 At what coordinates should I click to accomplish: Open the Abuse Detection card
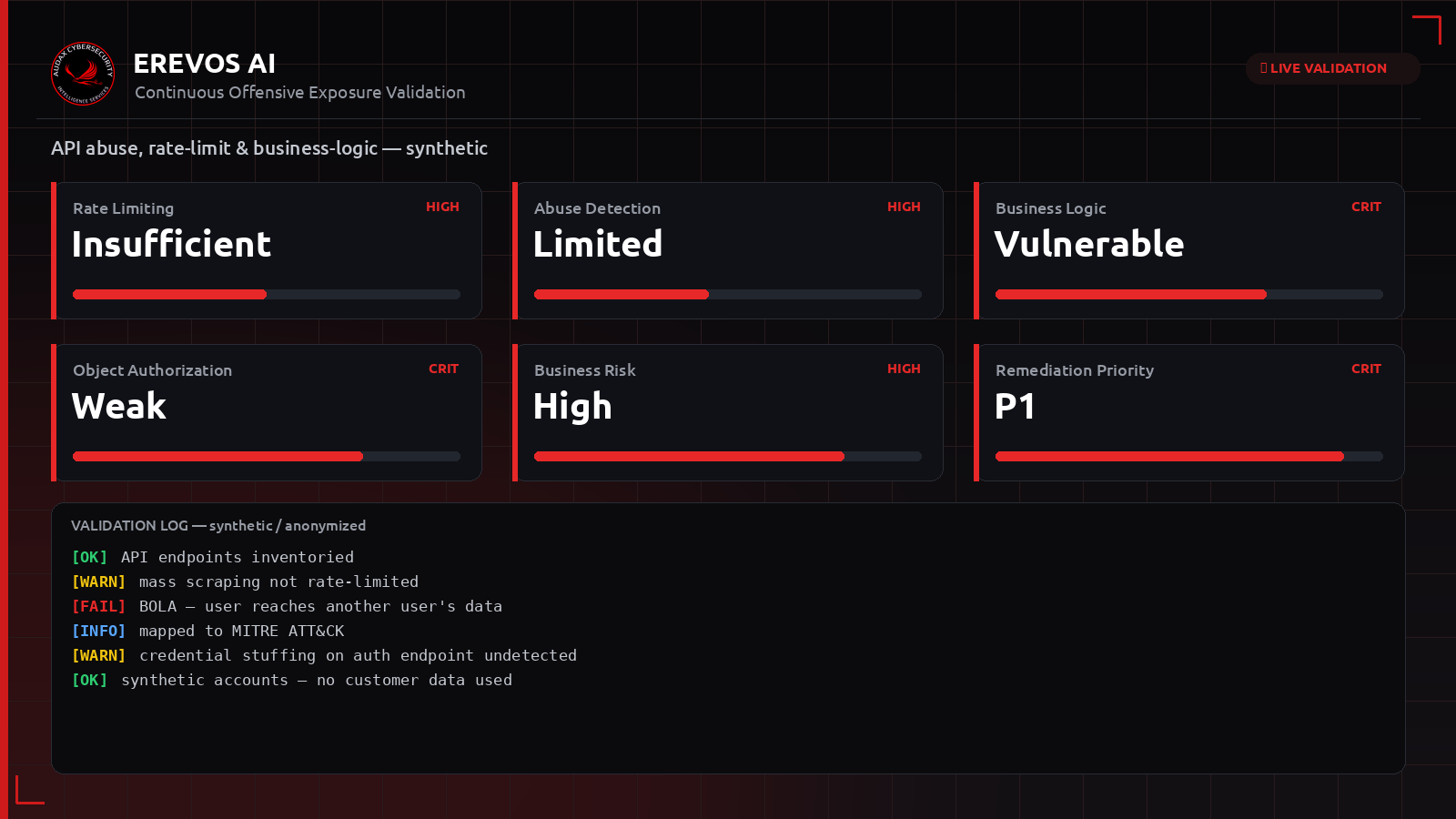728,250
